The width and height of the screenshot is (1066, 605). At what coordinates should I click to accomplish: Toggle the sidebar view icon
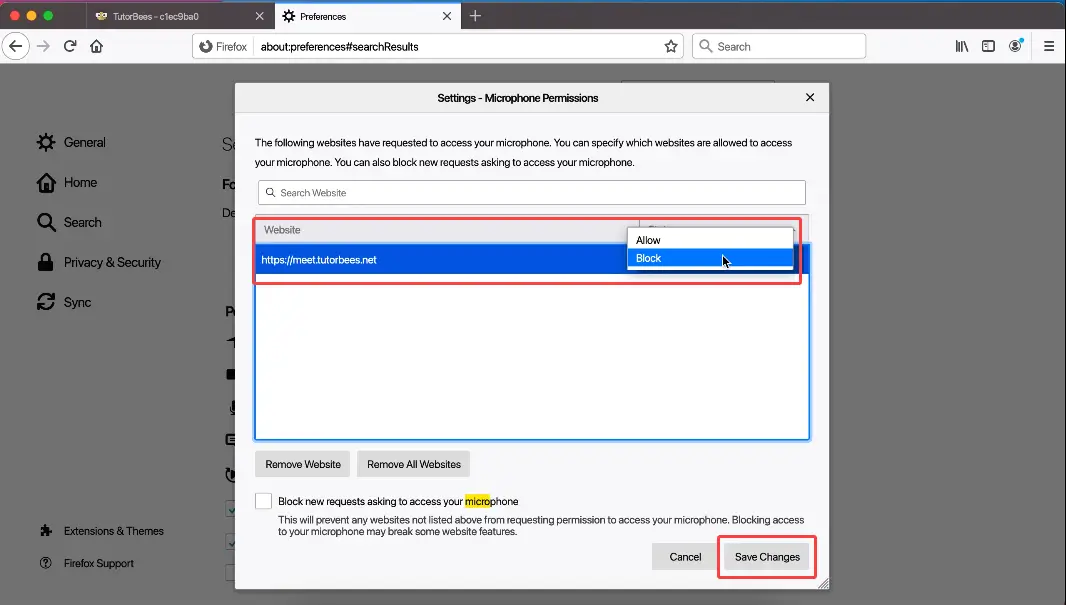click(x=988, y=46)
